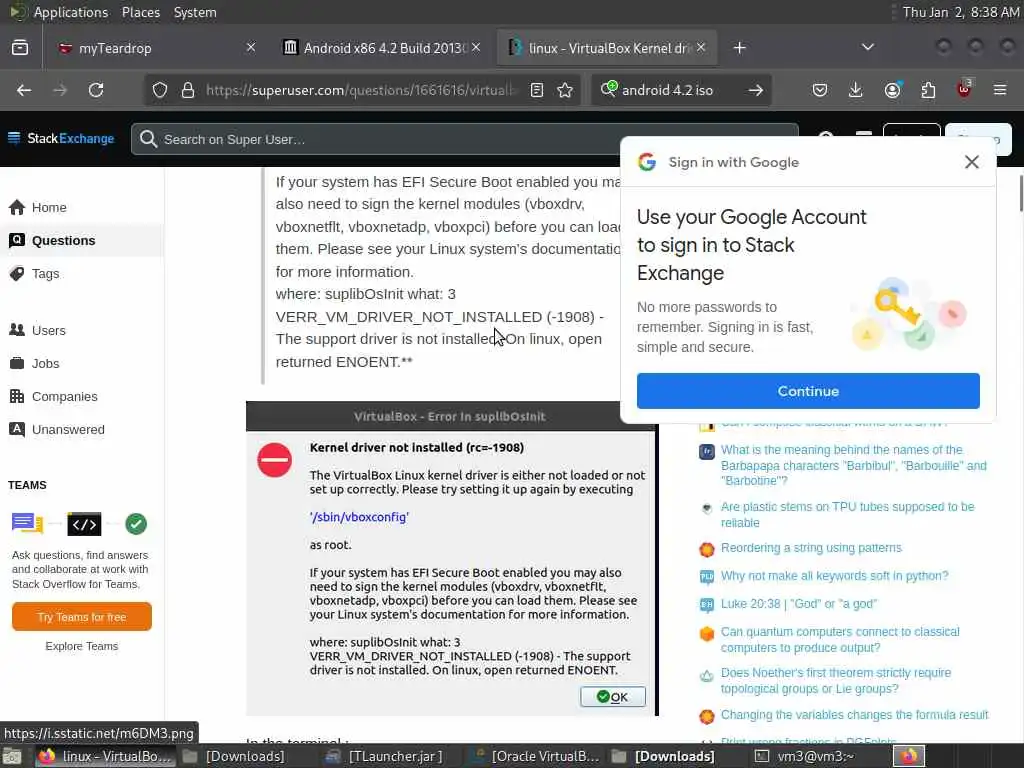Click Continue in Google sign-in popup
The image size is (1024, 768).
pyautogui.click(x=808, y=391)
